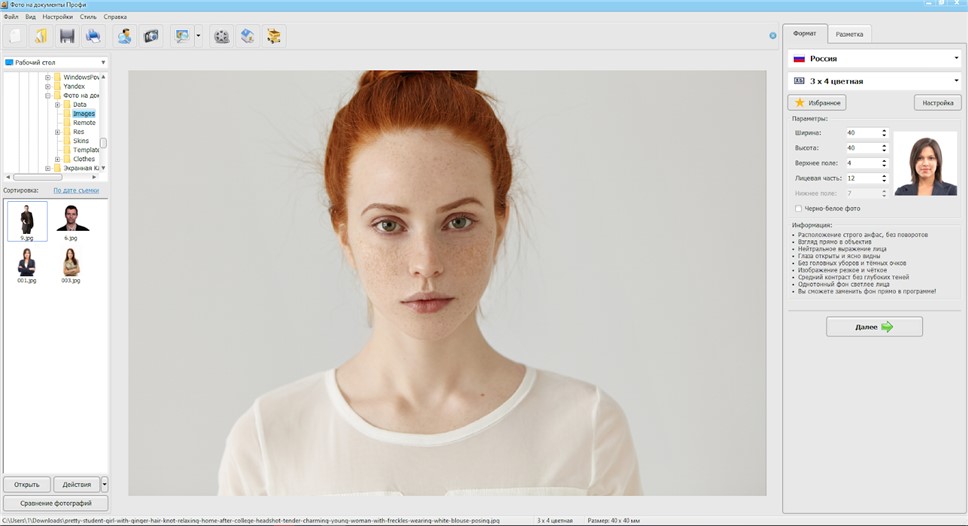Image resolution: width=968 pixels, height=526 pixels.
Task: Open the Вид menu
Action: [30, 17]
